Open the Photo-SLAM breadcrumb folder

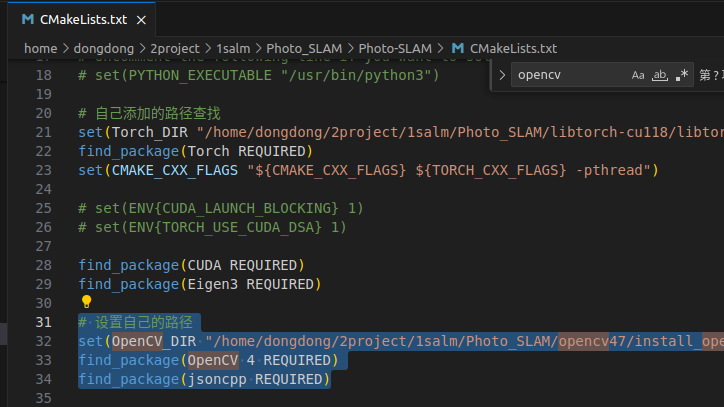[x=395, y=49]
